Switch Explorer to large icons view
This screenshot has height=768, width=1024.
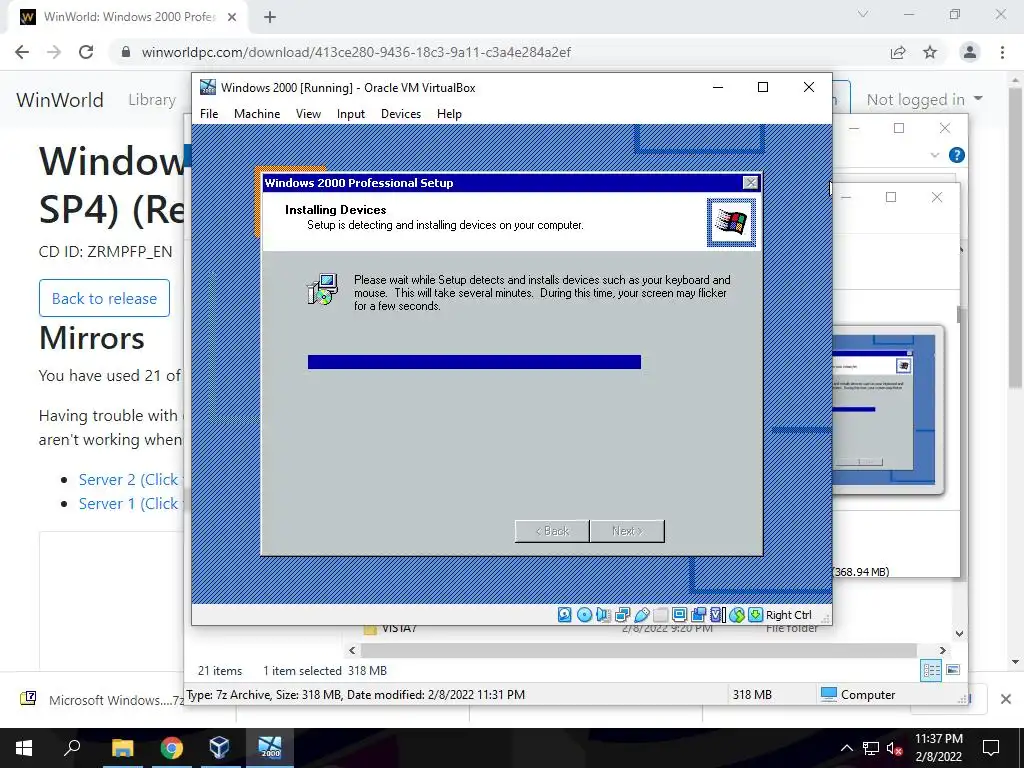tap(953, 670)
